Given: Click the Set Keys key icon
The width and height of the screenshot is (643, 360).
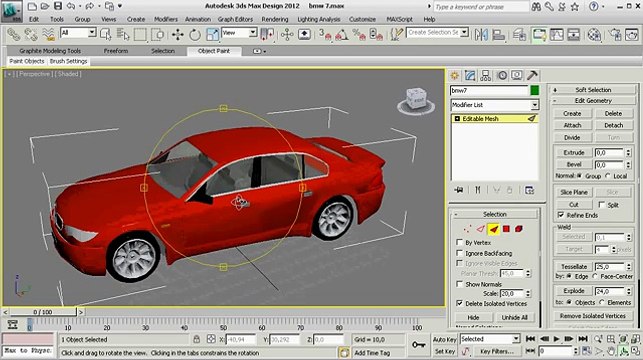Looking at the screenshot, I should [418, 345].
